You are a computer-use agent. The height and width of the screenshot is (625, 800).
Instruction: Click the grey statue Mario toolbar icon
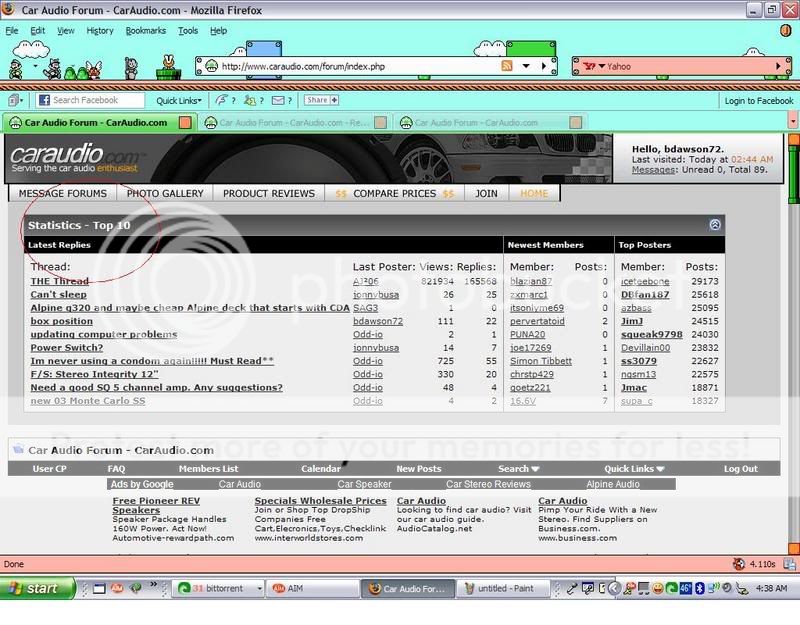click(131, 68)
